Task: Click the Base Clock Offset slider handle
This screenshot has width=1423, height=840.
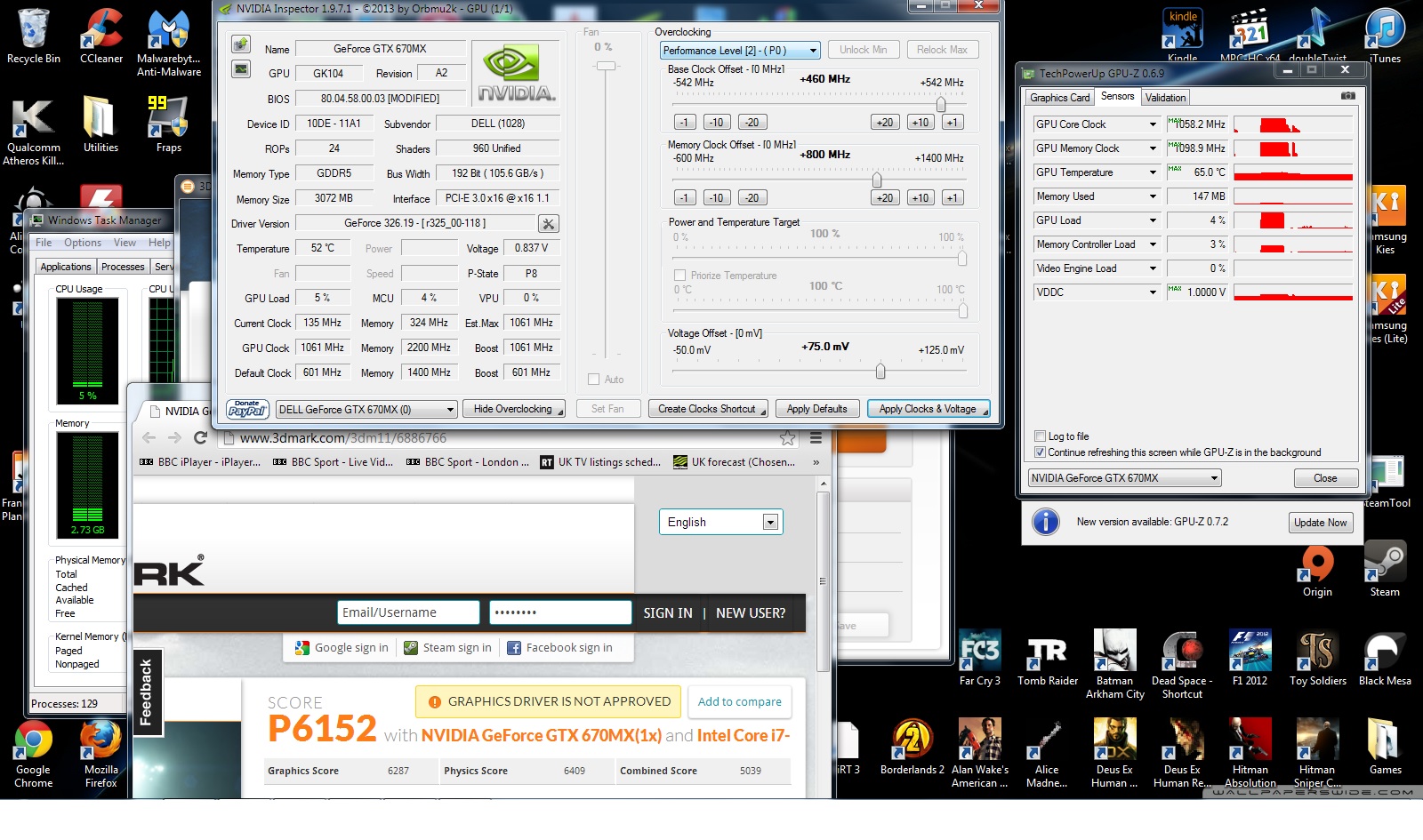Action: point(941,104)
